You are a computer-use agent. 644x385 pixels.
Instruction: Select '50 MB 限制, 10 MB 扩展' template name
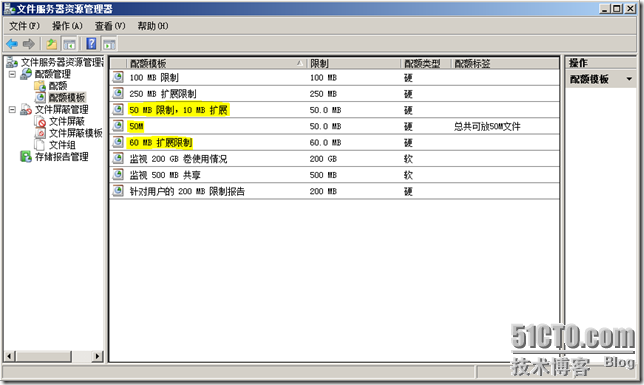(x=178, y=110)
